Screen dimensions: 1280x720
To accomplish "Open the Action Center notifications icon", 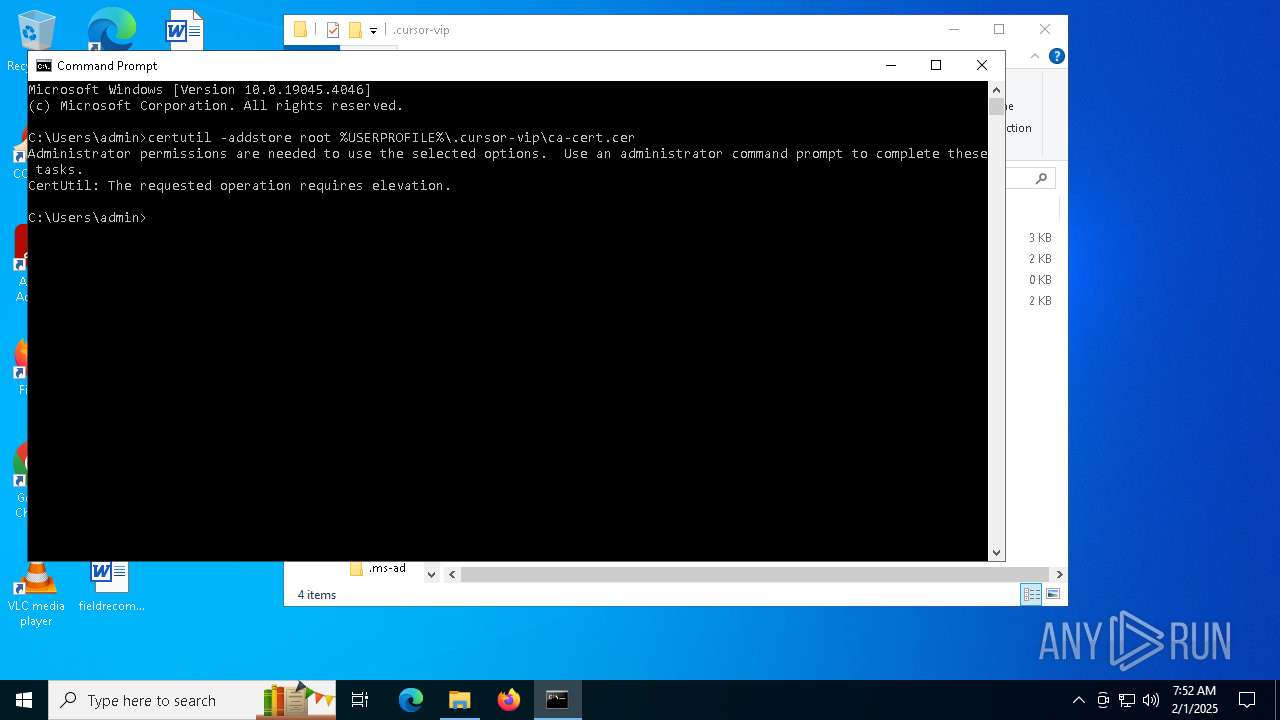I will pyautogui.click(x=1247, y=700).
